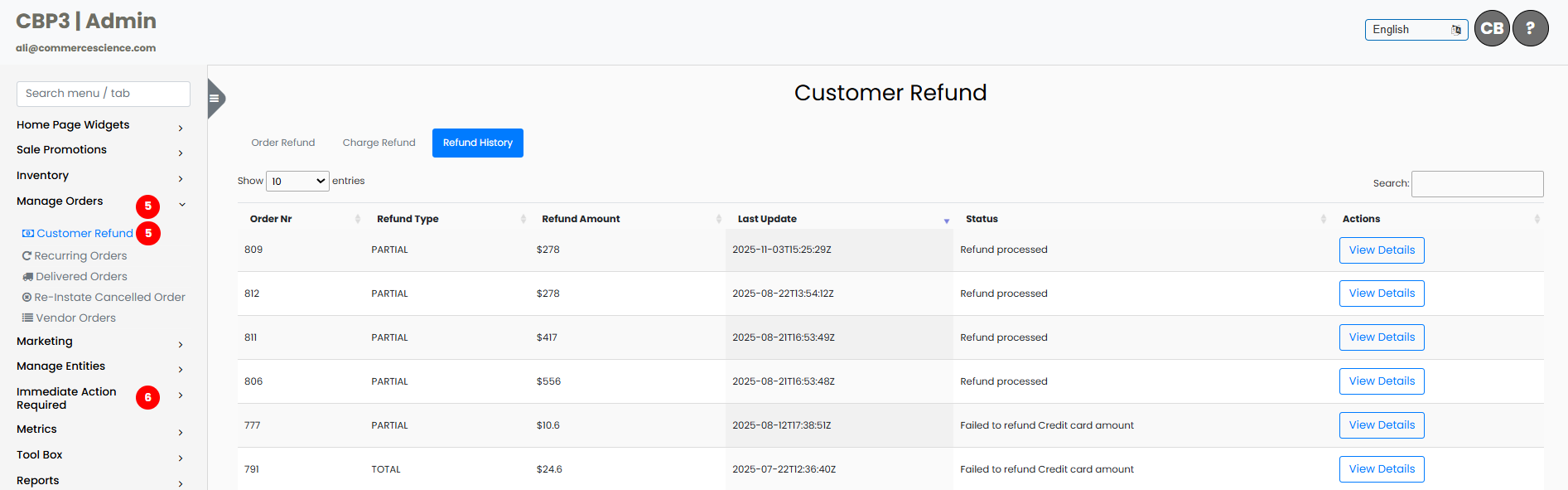Image resolution: width=1568 pixels, height=490 pixels.
Task: Expand the Inventory menu section
Action: click(x=181, y=178)
